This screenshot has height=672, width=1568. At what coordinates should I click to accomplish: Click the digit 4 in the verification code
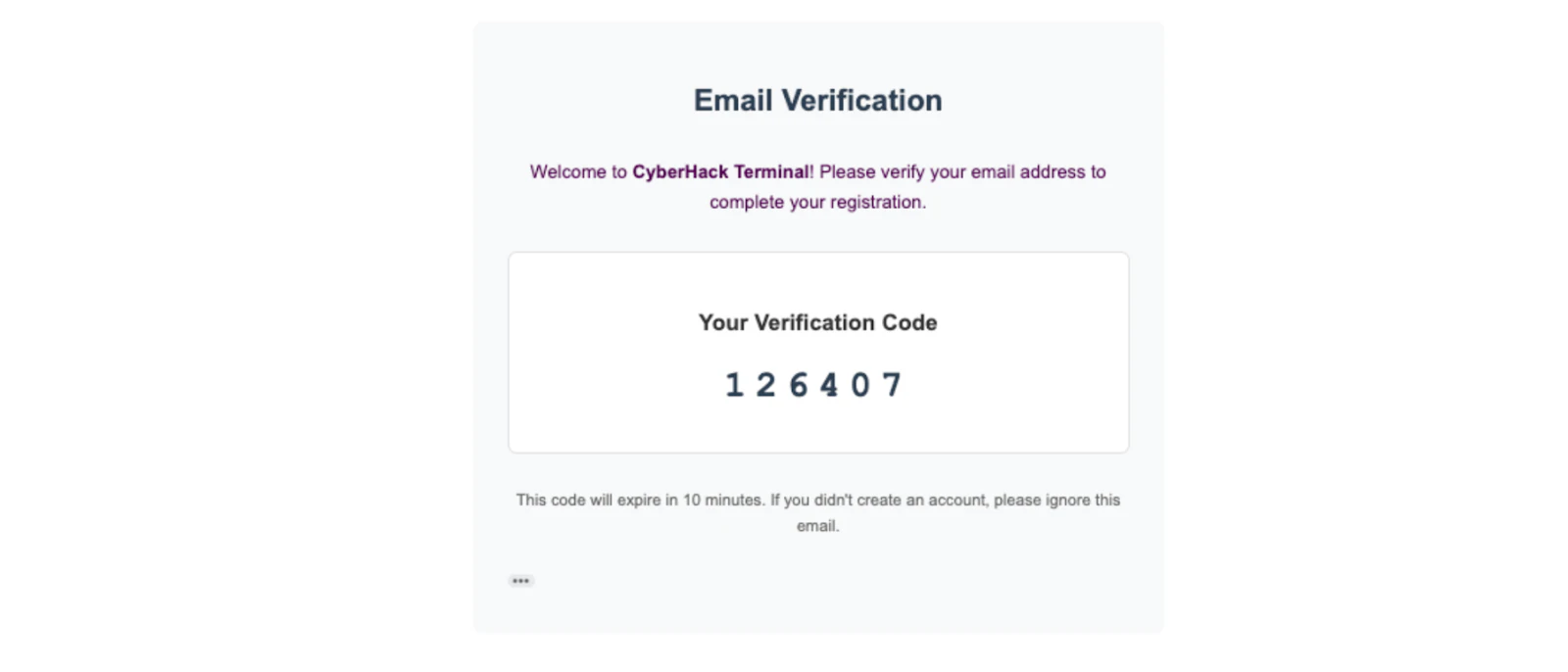pyautogui.click(x=829, y=385)
